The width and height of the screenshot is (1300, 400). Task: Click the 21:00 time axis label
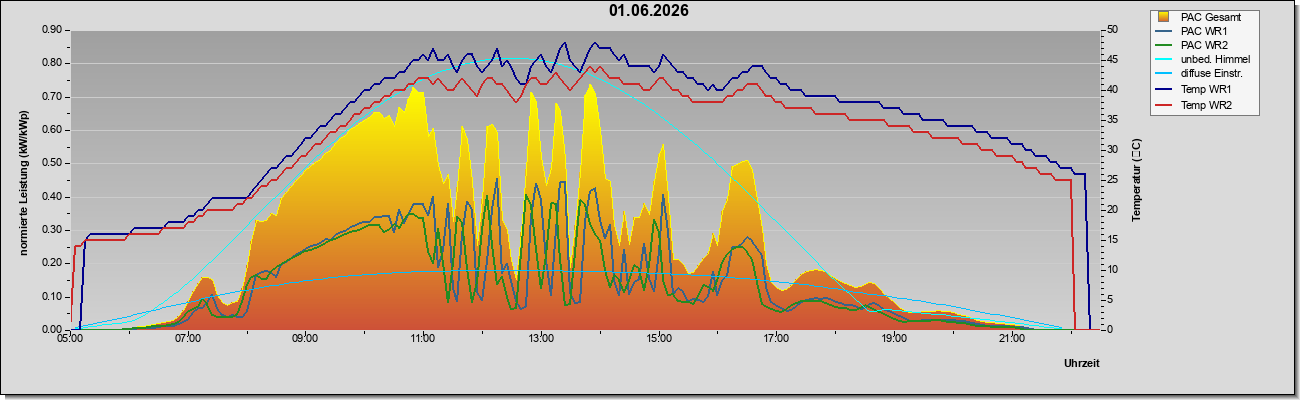(x=1012, y=340)
